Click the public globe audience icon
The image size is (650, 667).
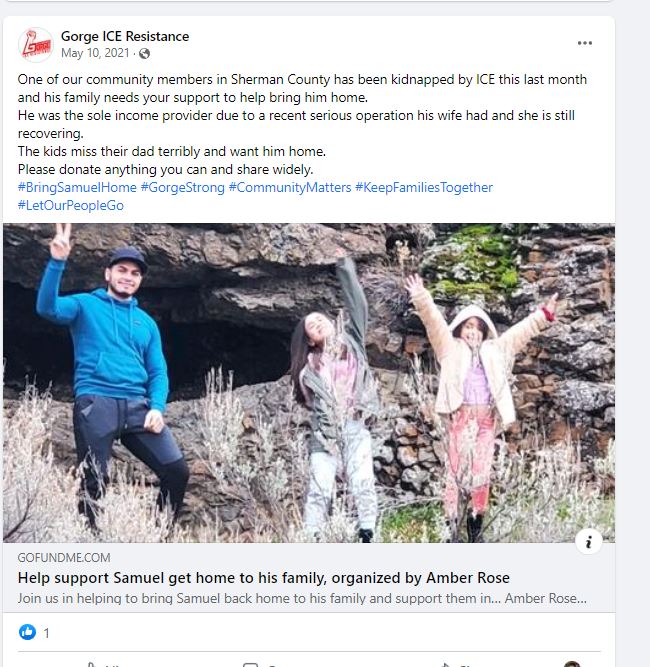[x=145, y=54]
